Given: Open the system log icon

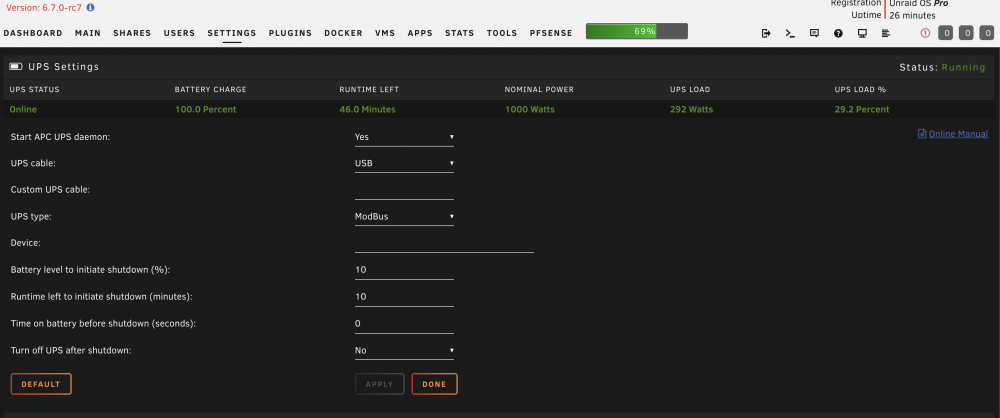Looking at the screenshot, I should (886, 33).
